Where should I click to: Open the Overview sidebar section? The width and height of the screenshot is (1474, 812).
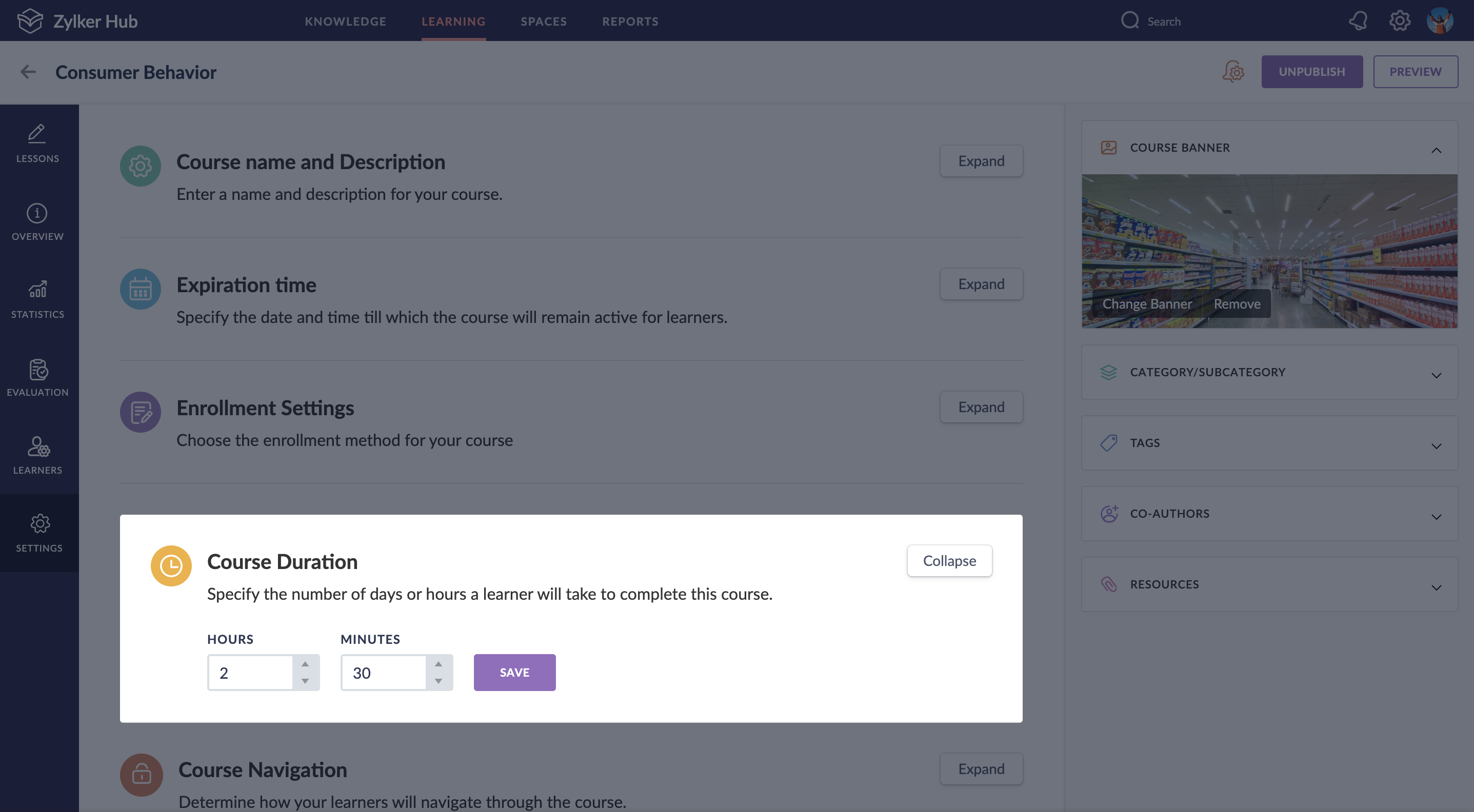tap(38, 221)
